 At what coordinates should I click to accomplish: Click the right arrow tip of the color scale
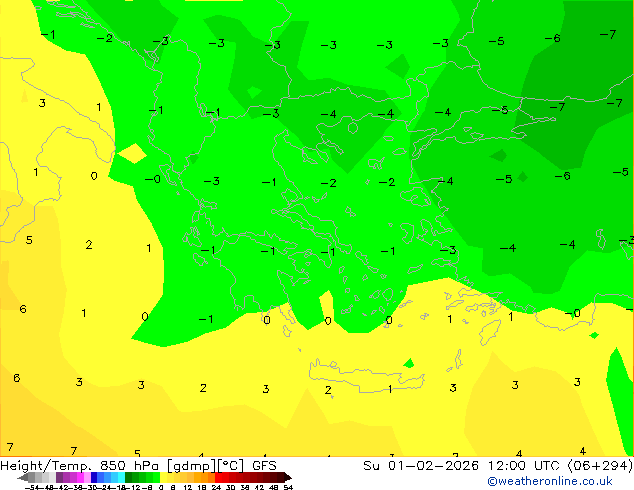289,478
